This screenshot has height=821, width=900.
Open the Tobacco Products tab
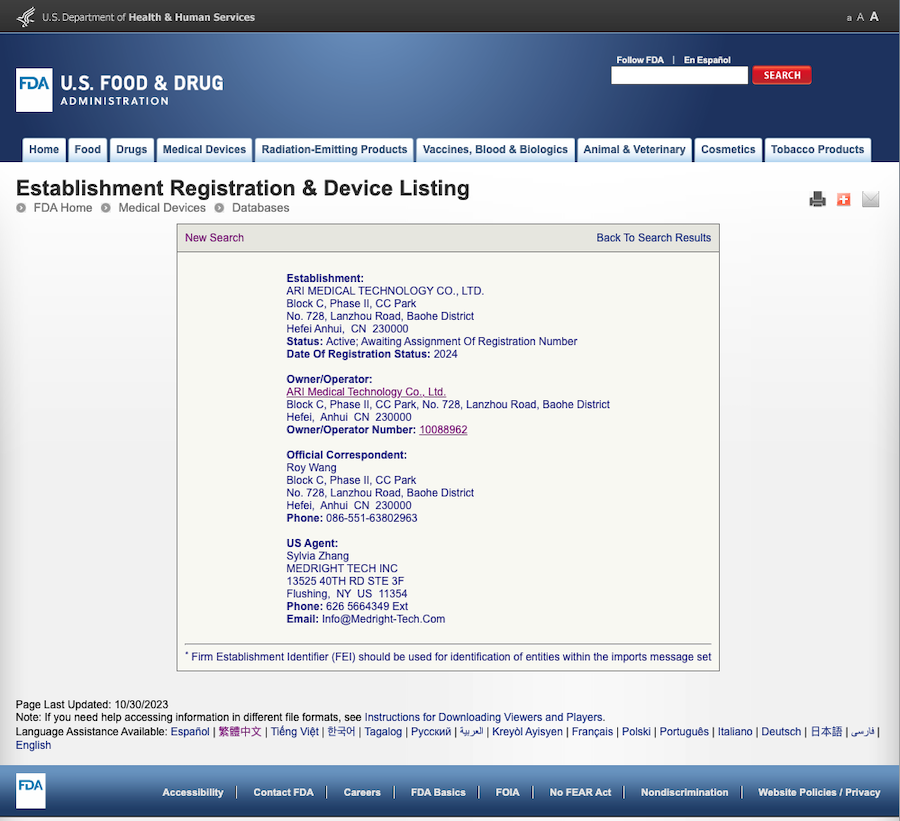click(x=817, y=150)
